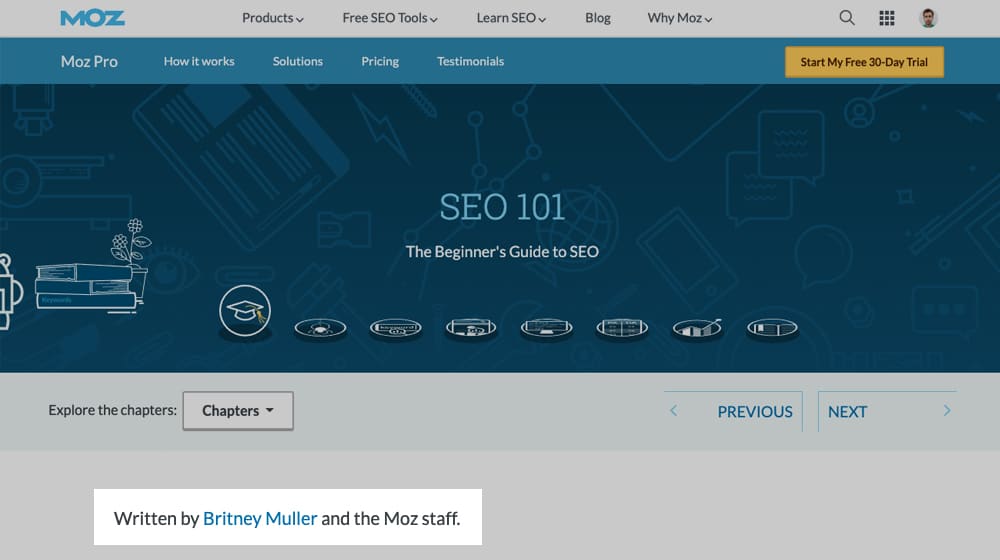
Task: Expand the Products menu
Action: tap(273, 18)
